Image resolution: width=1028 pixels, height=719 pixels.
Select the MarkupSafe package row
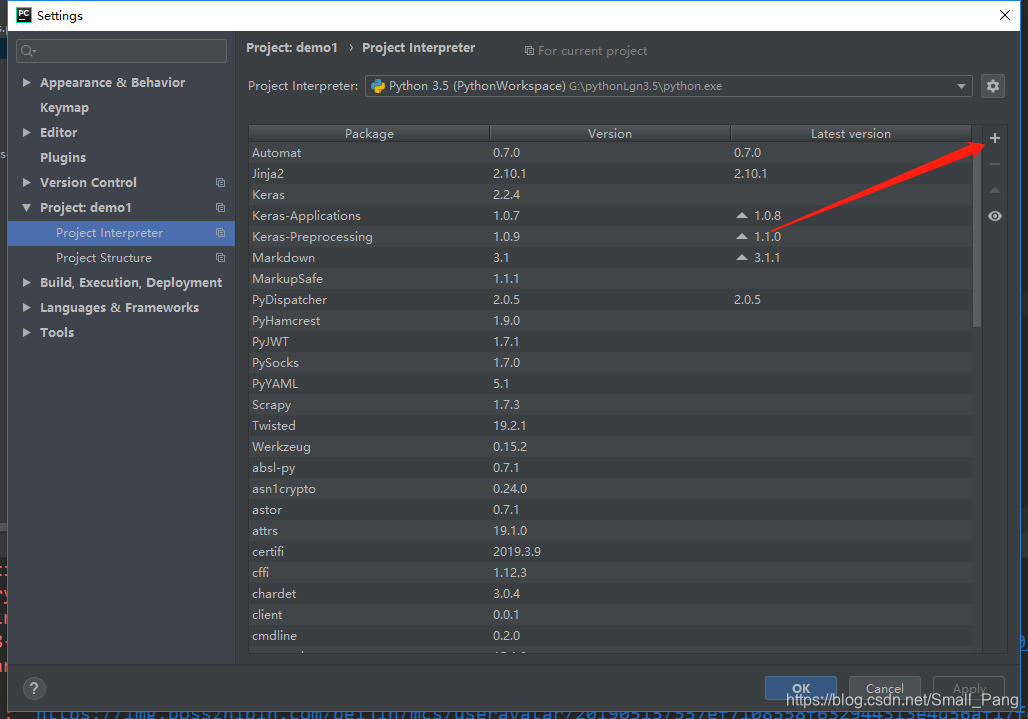coord(610,279)
